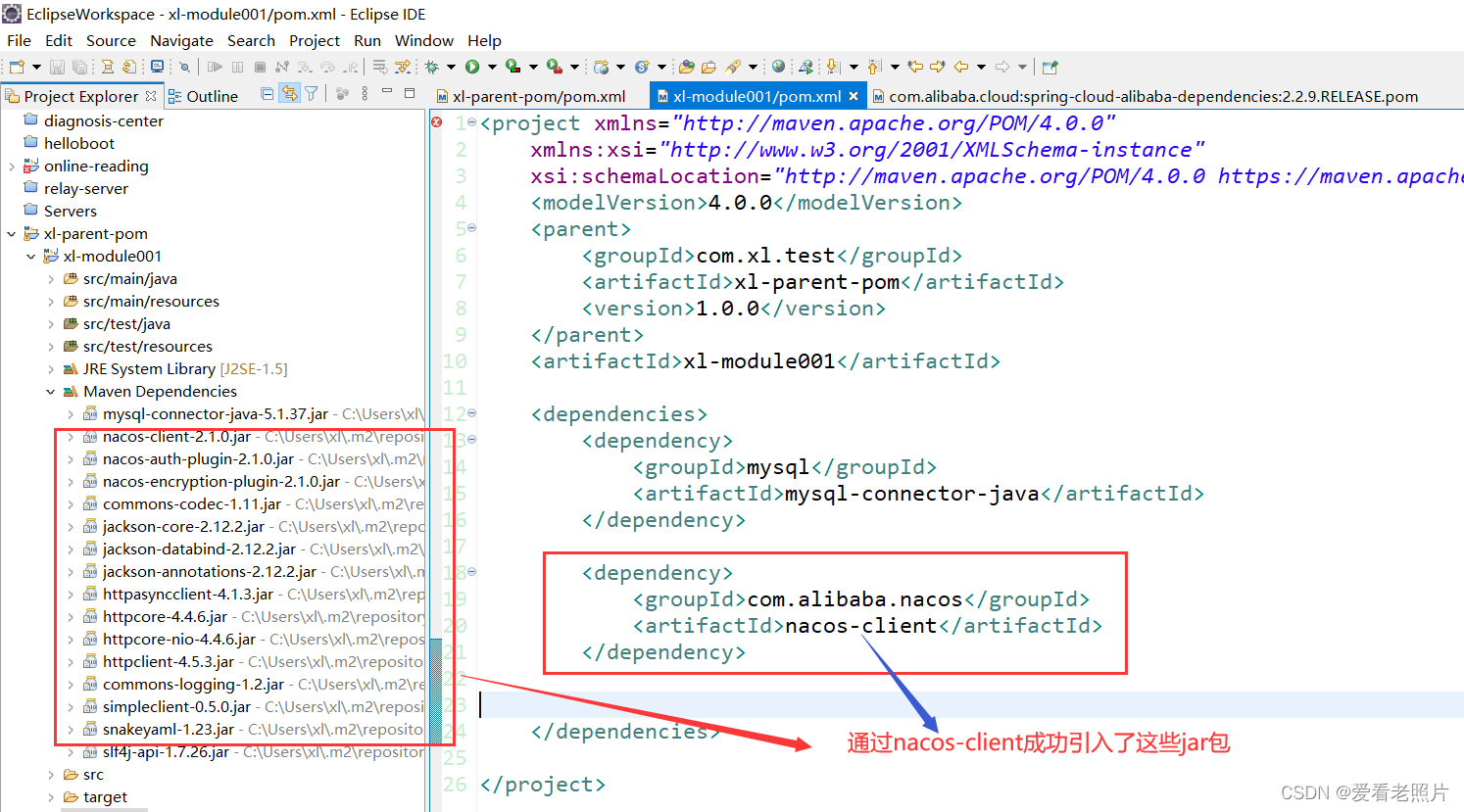Expand nacos-client-2.1.0.jar
Image resolution: width=1464 pixels, height=812 pixels.
coord(71,437)
